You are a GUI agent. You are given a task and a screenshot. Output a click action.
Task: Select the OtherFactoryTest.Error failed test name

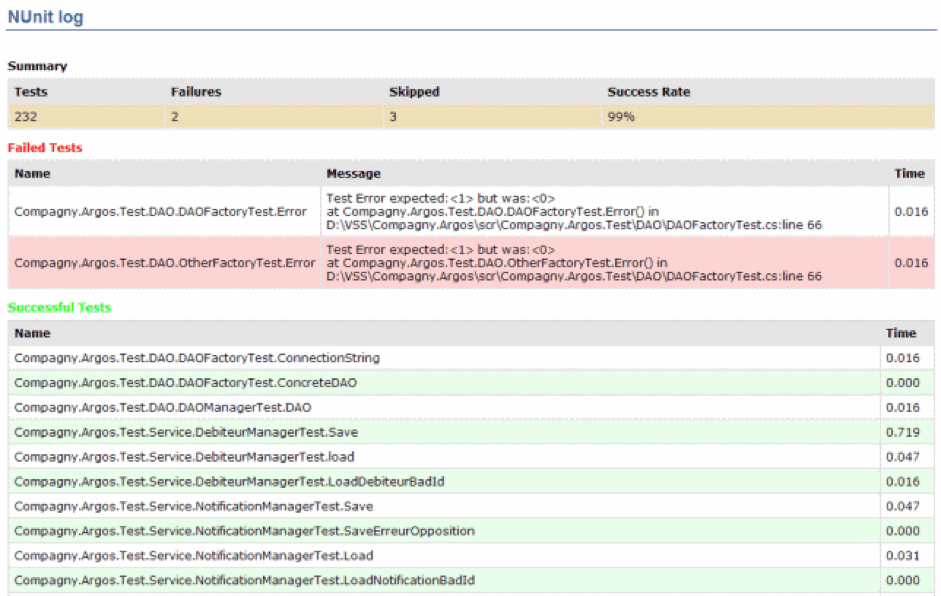(x=164, y=263)
